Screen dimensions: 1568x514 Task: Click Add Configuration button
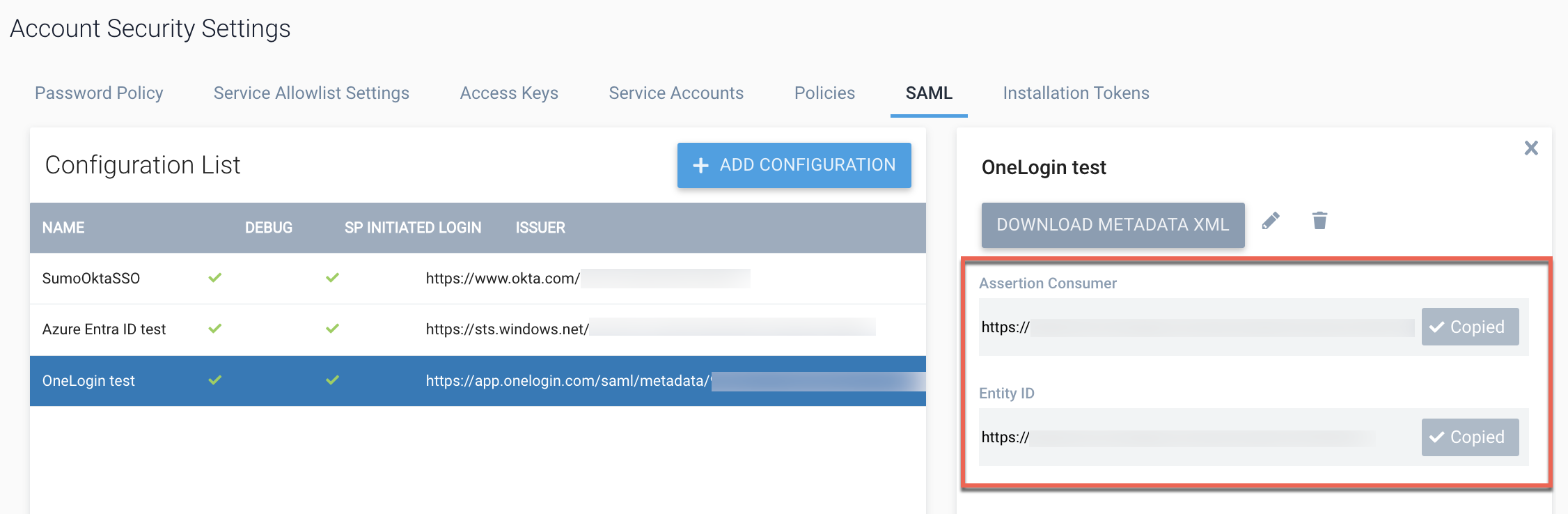(794, 165)
